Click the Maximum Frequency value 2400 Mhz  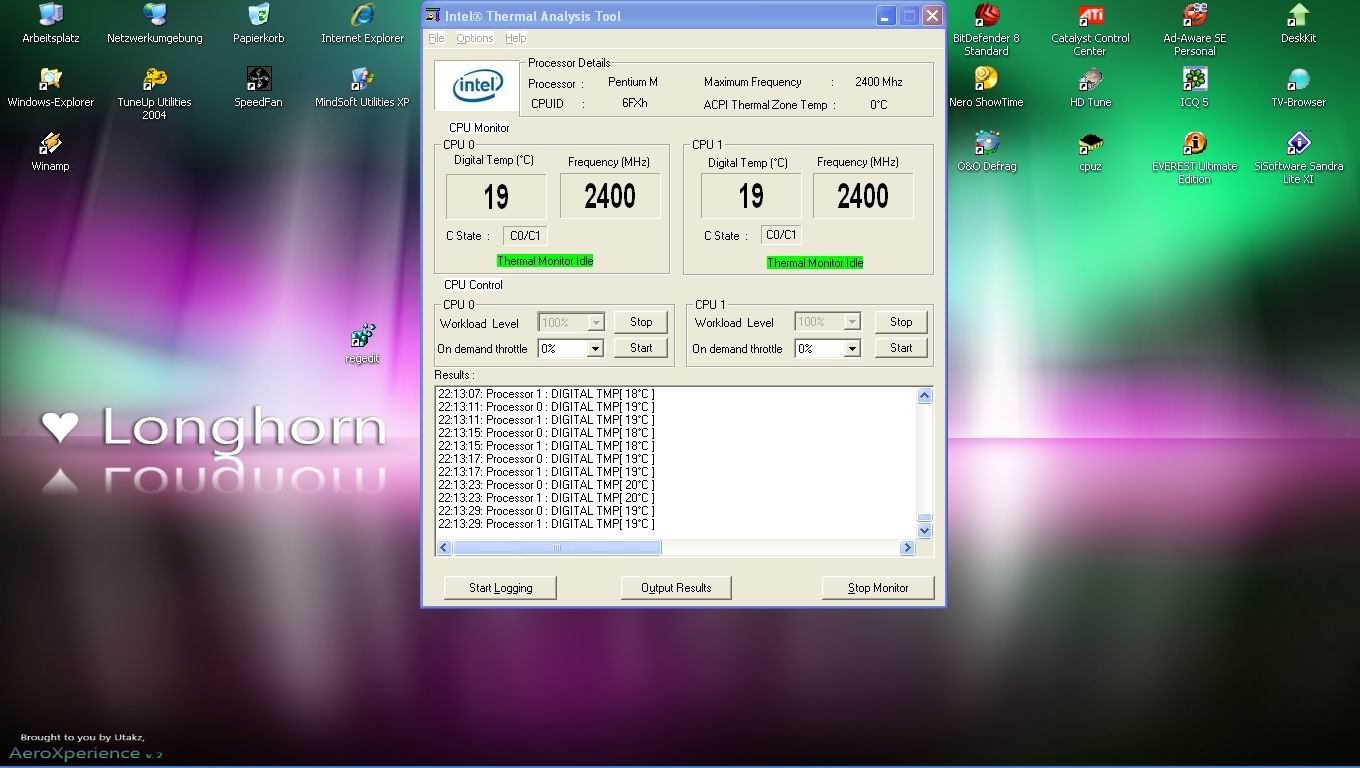[879, 82]
